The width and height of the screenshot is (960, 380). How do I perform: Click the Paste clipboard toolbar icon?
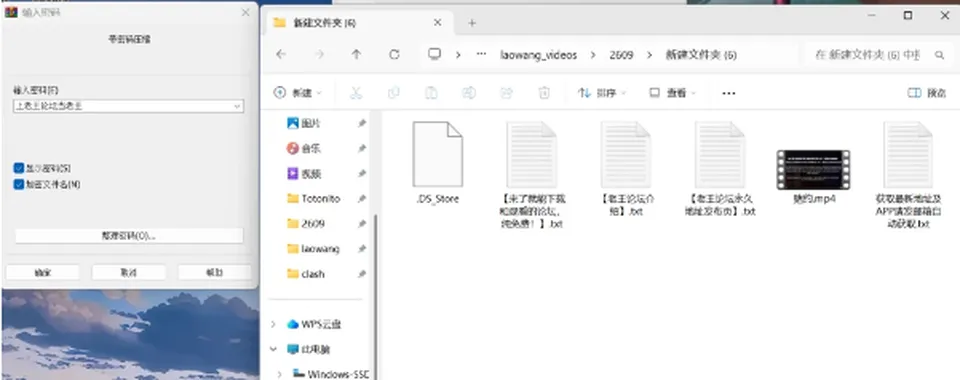(431, 93)
